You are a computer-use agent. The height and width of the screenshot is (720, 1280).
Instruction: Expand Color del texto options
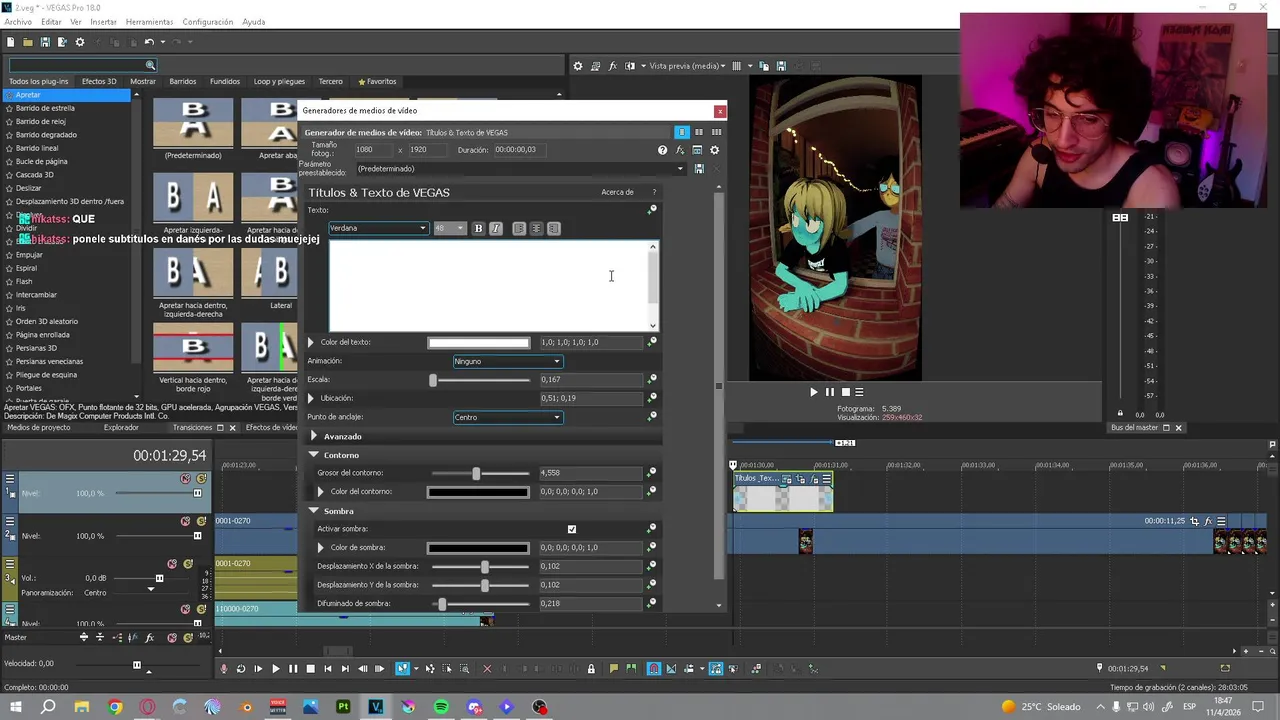pos(311,342)
